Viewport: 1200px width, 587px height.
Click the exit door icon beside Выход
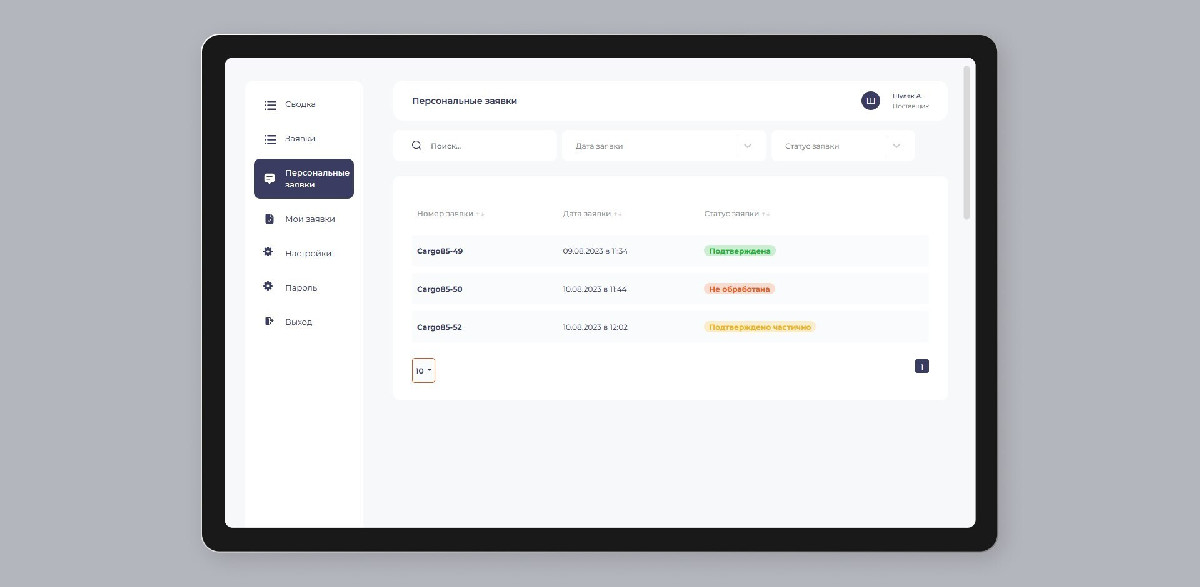click(269, 321)
